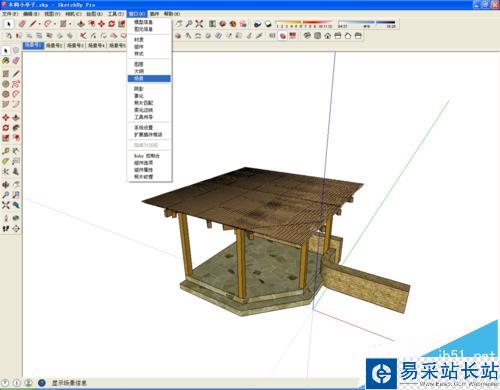
Task: Choose the Offset tool in left palette
Action: pyautogui.click(x=16, y=138)
